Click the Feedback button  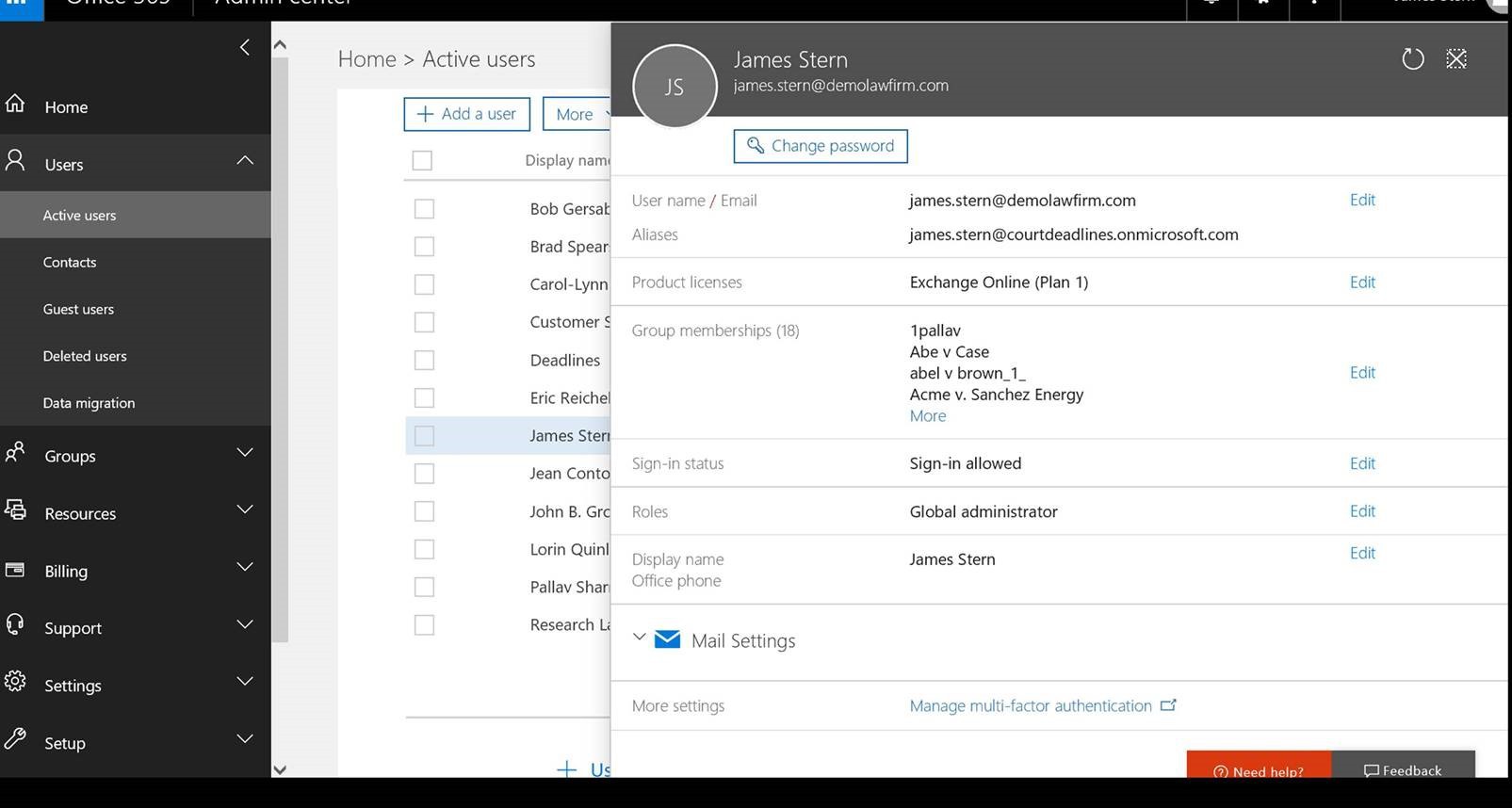pos(1404,766)
